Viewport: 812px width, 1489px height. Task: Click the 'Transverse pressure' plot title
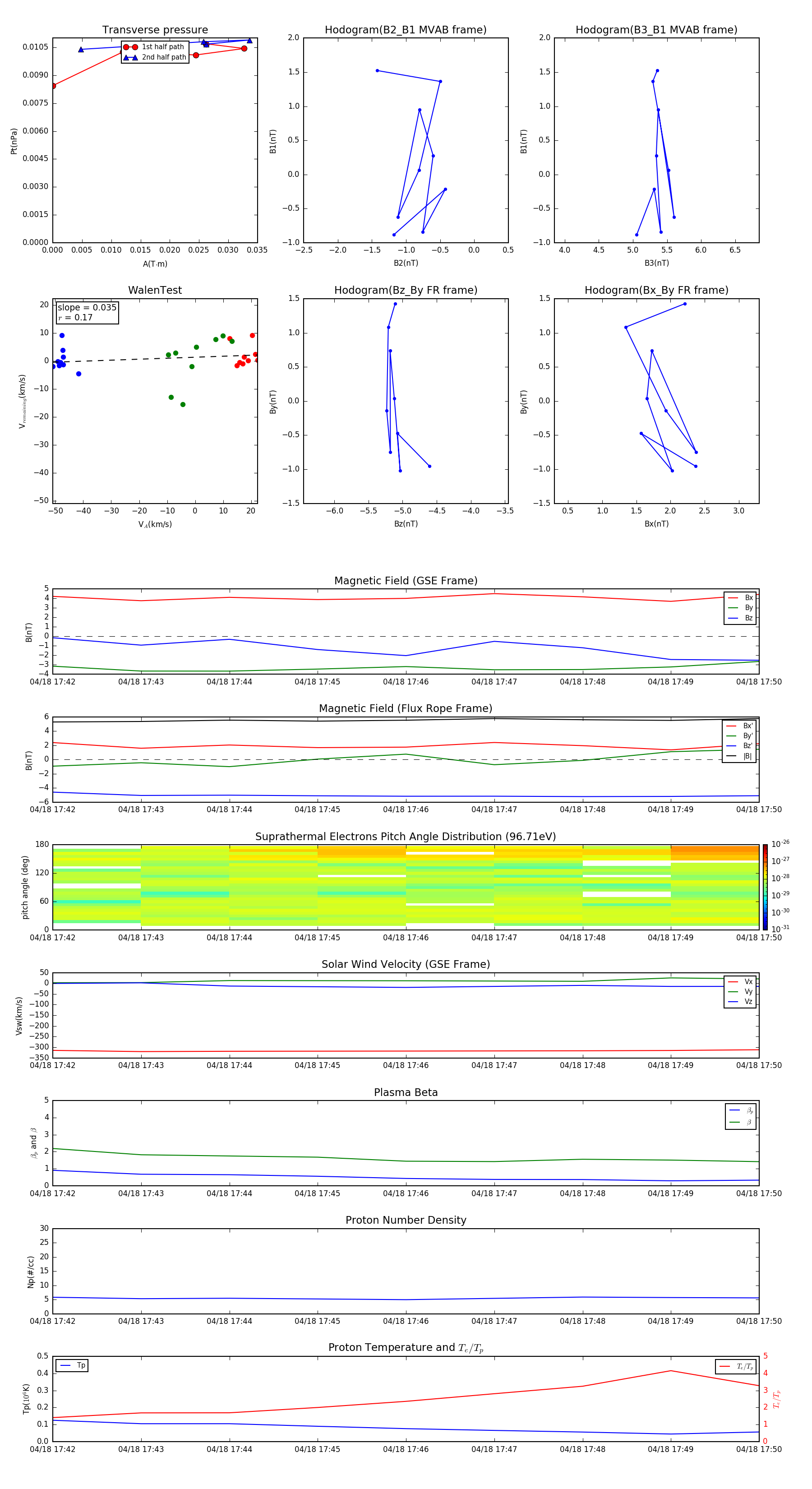coord(155,30)
